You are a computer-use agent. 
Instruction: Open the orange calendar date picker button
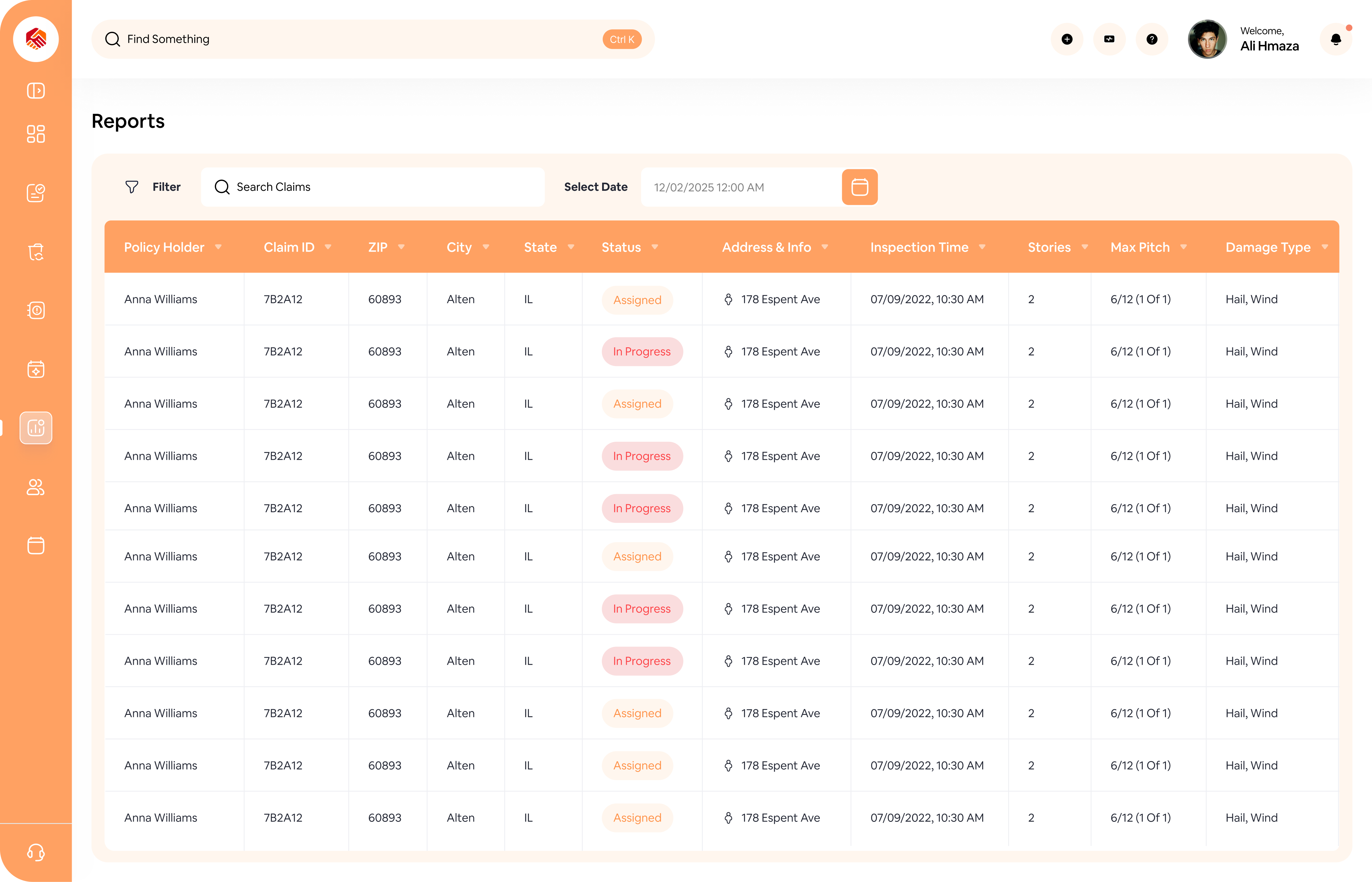859,187
